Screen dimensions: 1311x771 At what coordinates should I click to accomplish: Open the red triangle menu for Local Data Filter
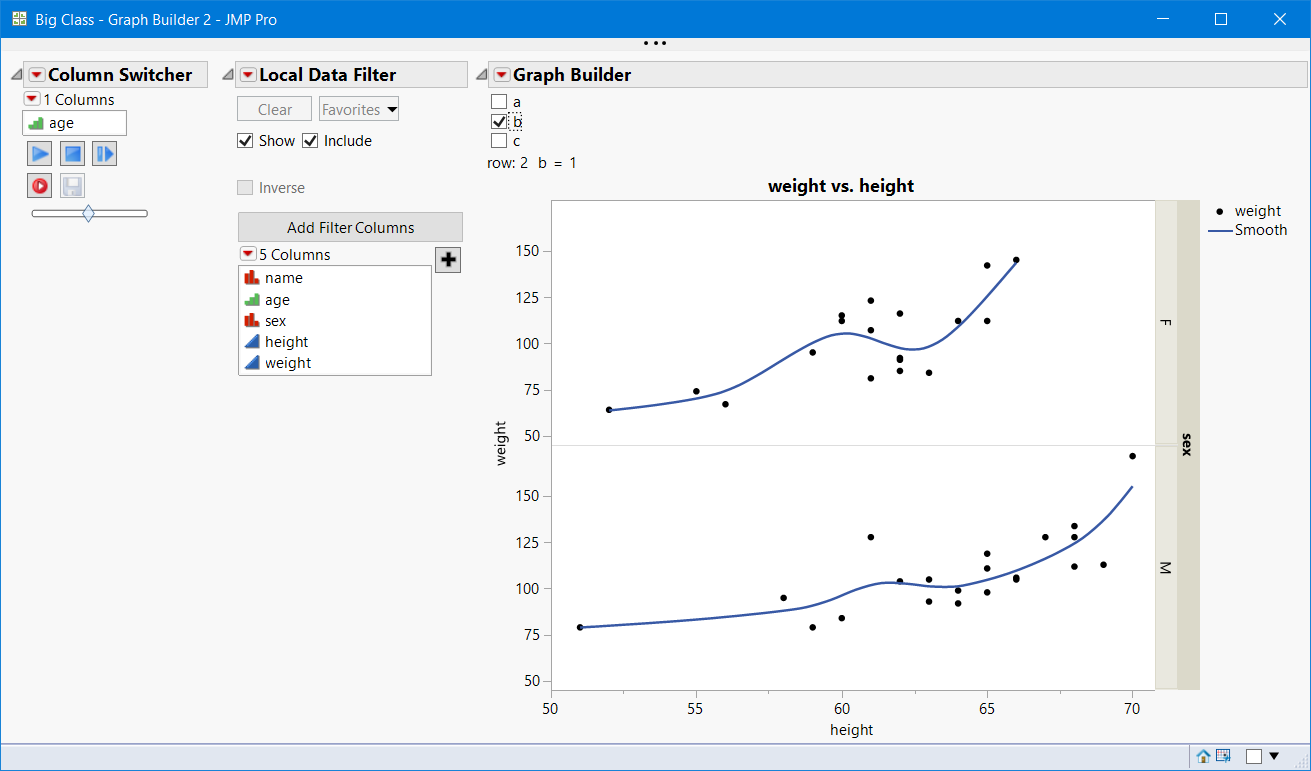click(246, 74)
